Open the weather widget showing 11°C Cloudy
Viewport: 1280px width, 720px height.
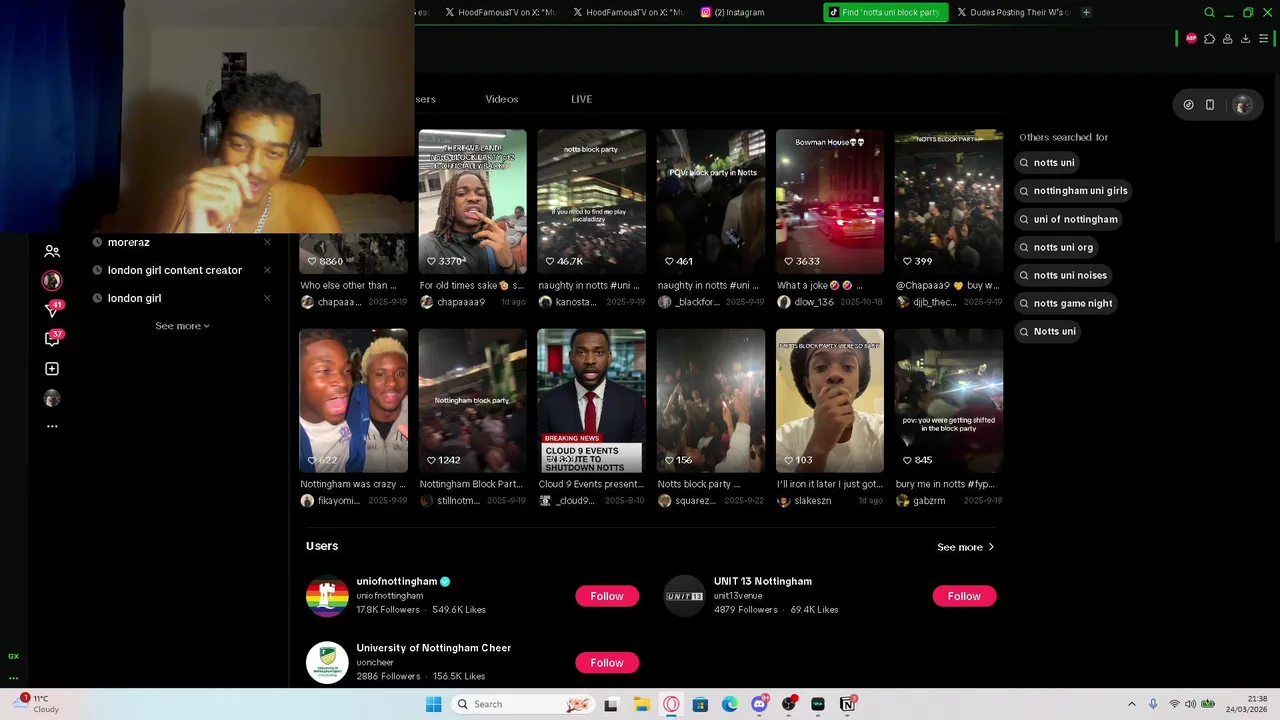click(38, 704)
